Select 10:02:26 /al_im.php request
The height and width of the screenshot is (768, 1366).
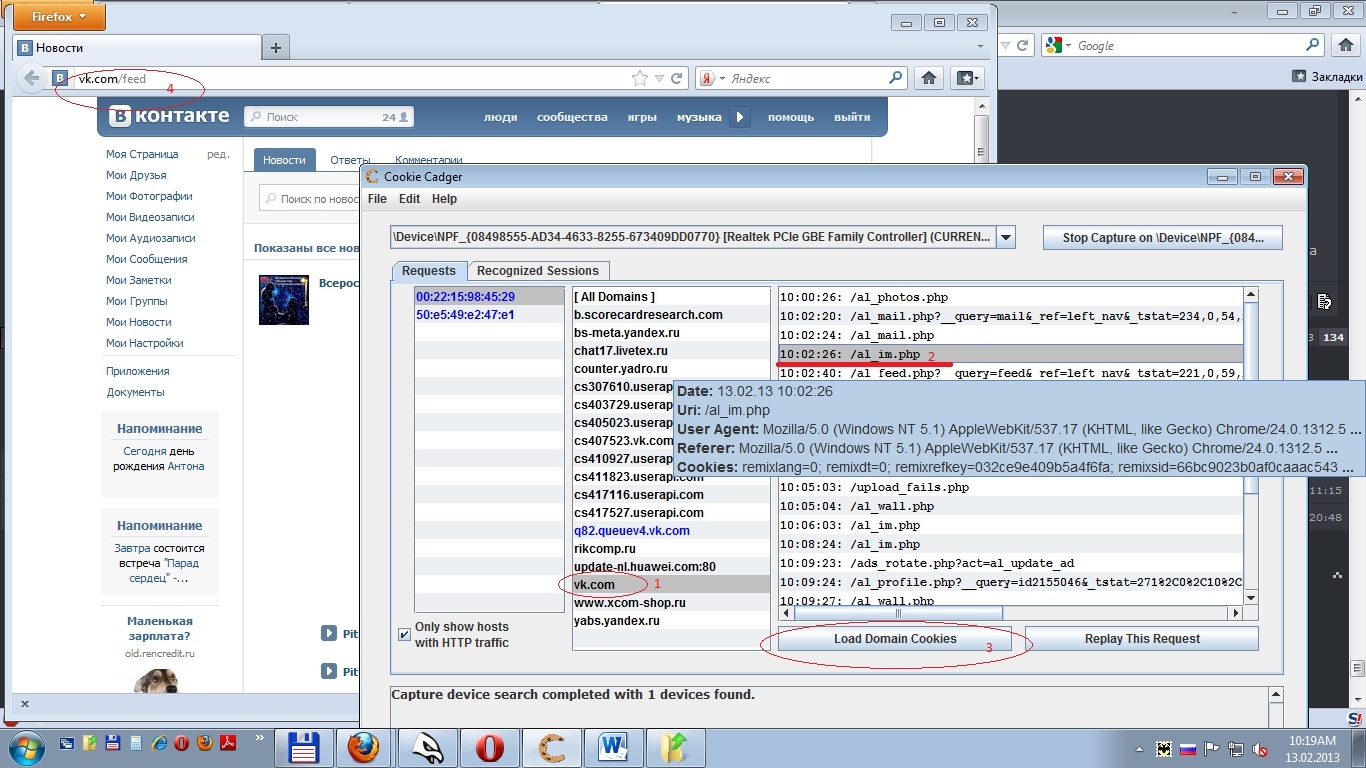(x=1011, y=354)
